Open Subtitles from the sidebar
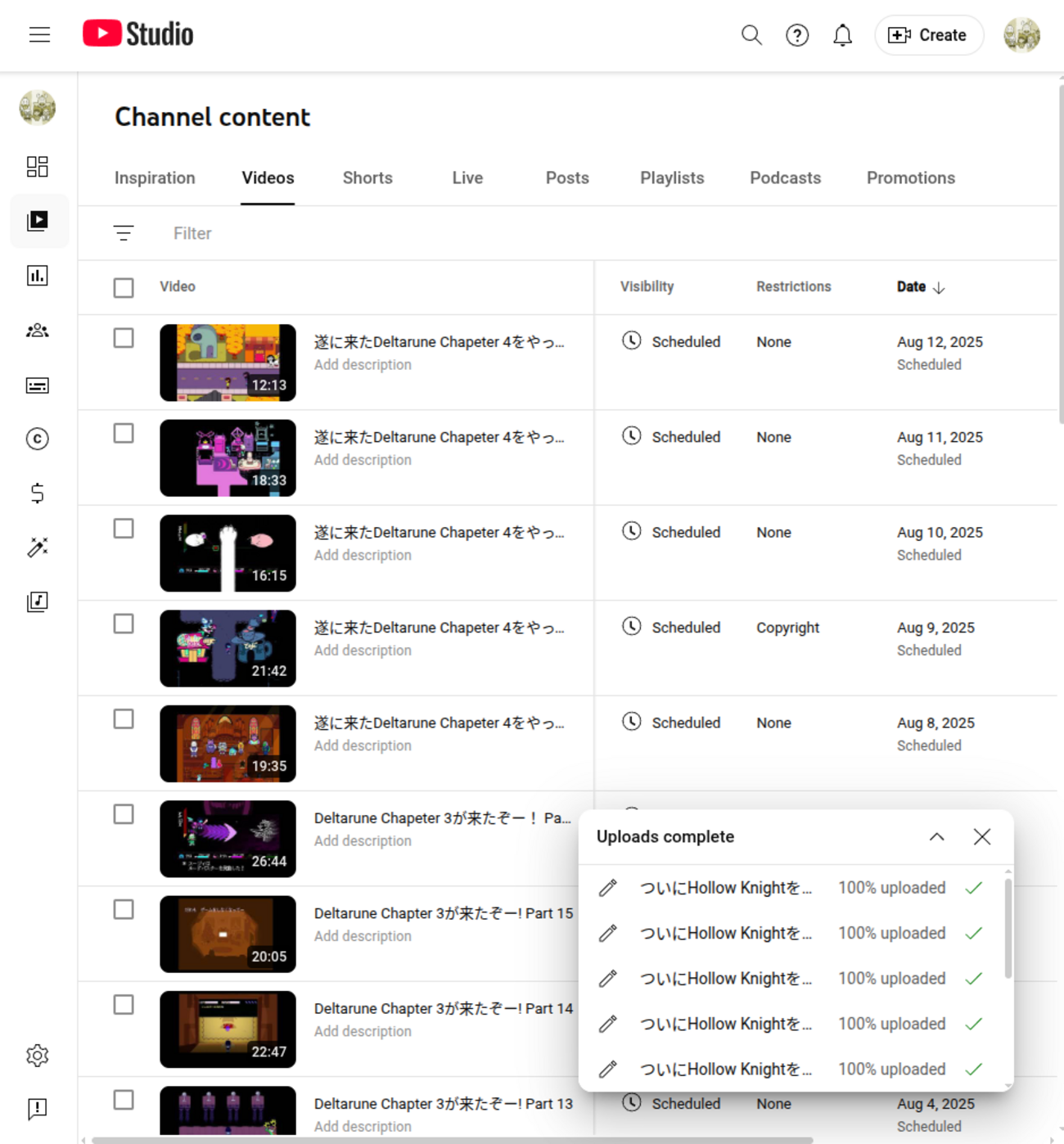Viewport: 1064px width, 1144px height. coord(38,385)
